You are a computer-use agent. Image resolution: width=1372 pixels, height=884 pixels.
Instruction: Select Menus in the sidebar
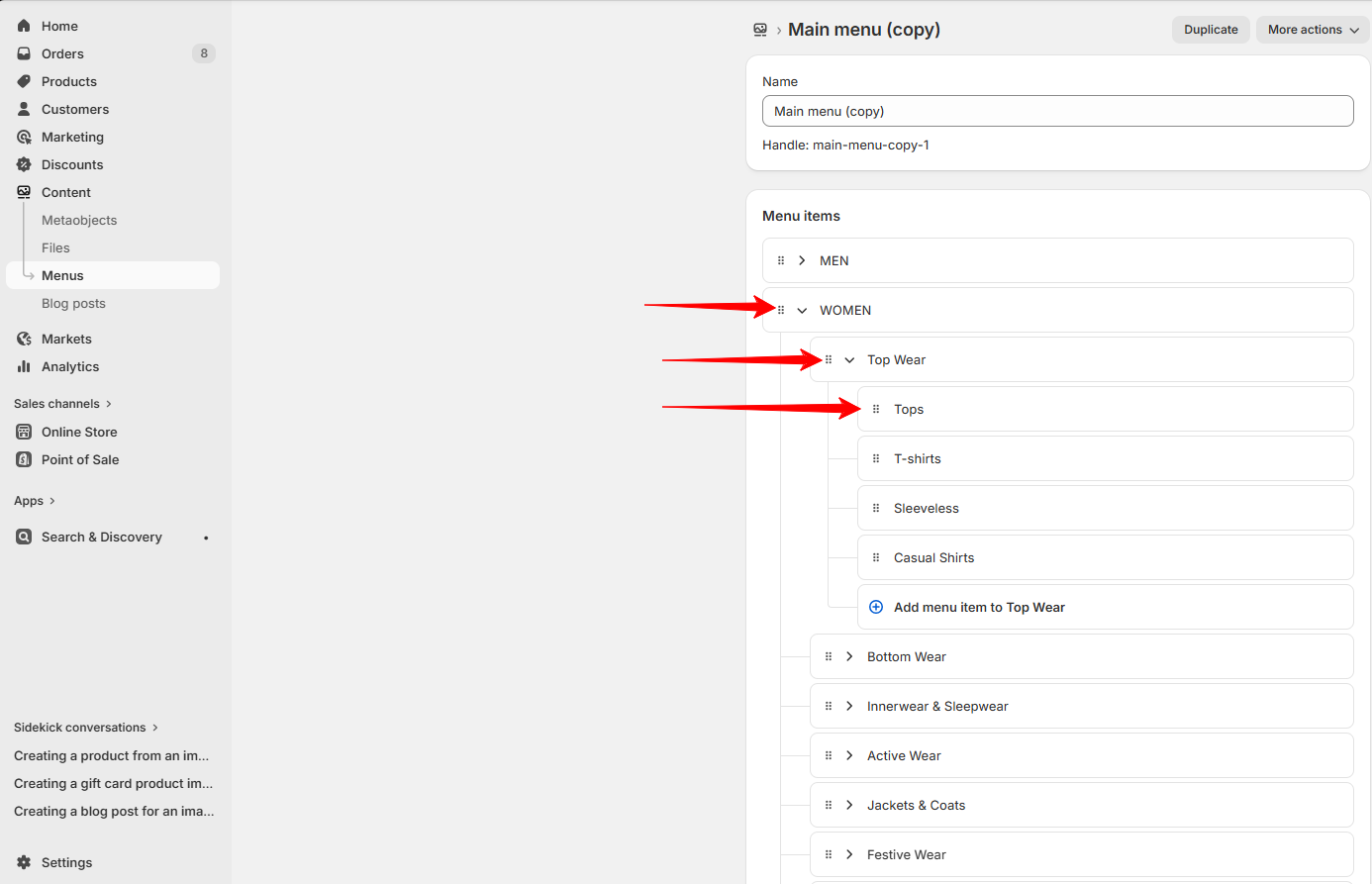(113, 275)
